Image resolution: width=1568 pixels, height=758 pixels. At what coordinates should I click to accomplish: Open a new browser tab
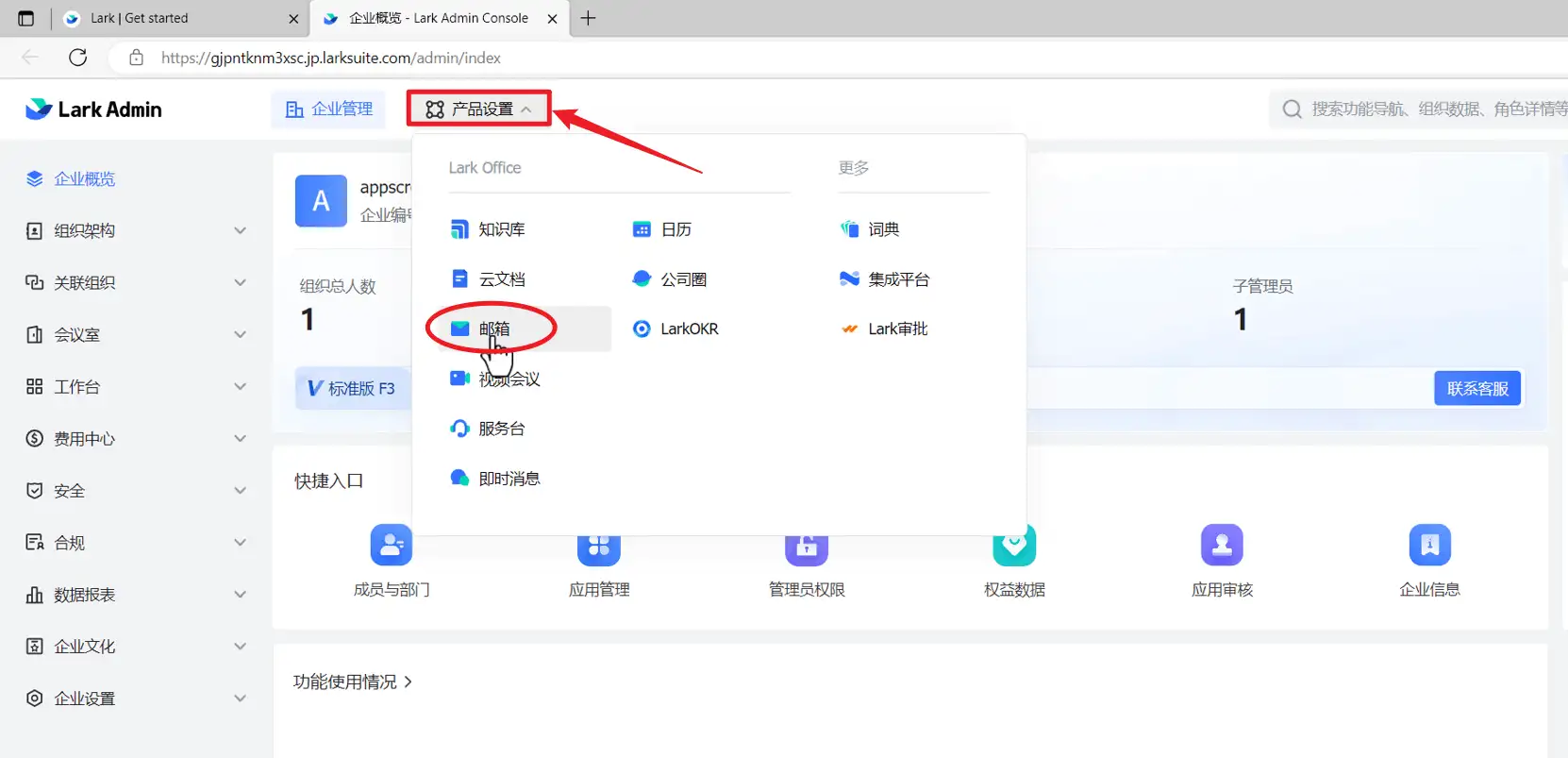click(588, 18)
